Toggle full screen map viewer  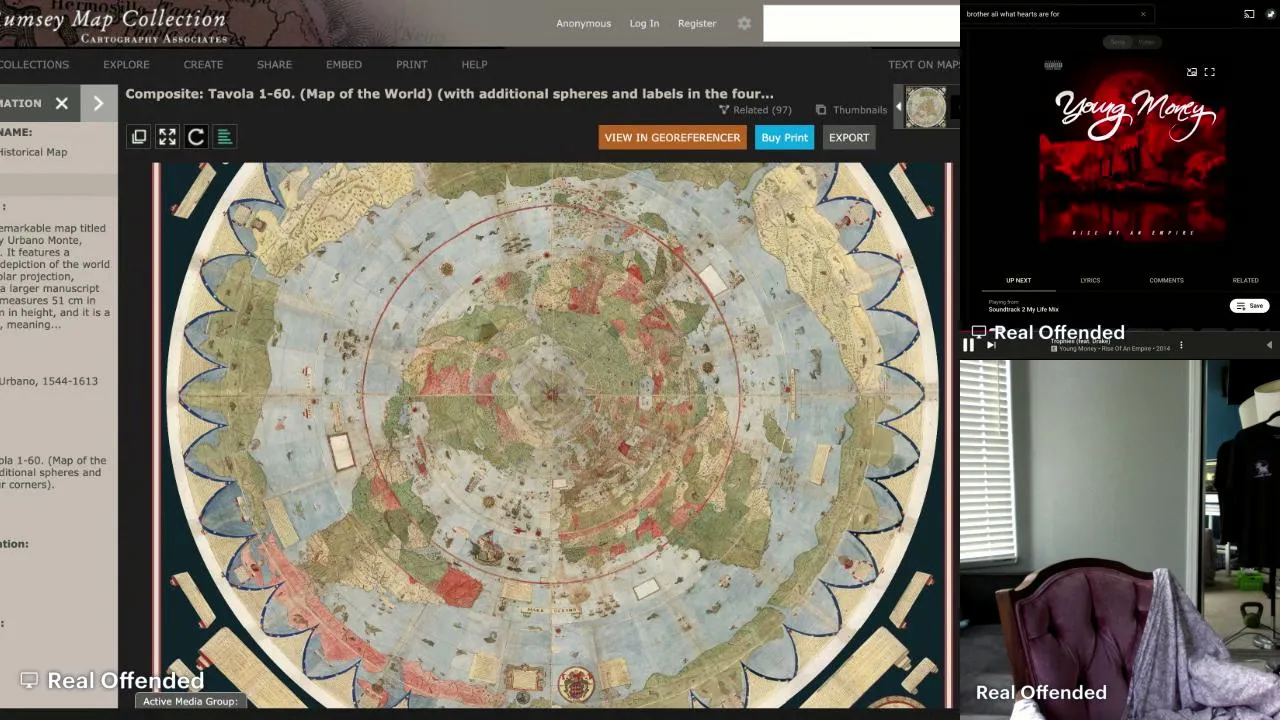tap(167, 137)
